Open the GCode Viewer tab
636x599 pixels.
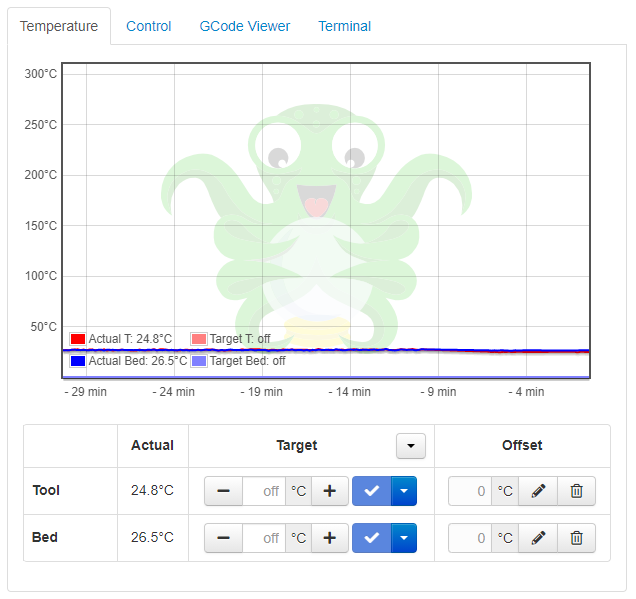click(245, 26)
